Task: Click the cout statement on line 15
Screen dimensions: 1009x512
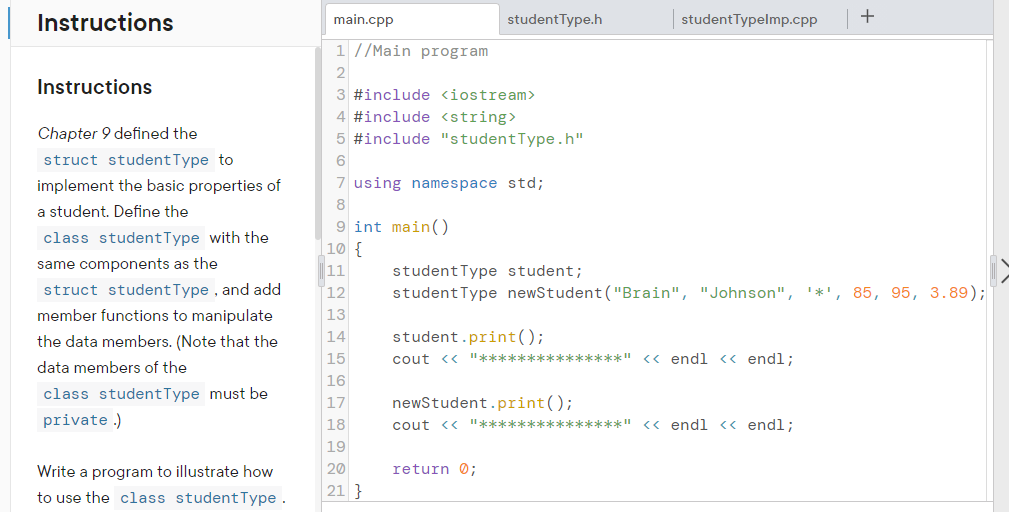Action: pyautogui.click(x=593, y=359)
